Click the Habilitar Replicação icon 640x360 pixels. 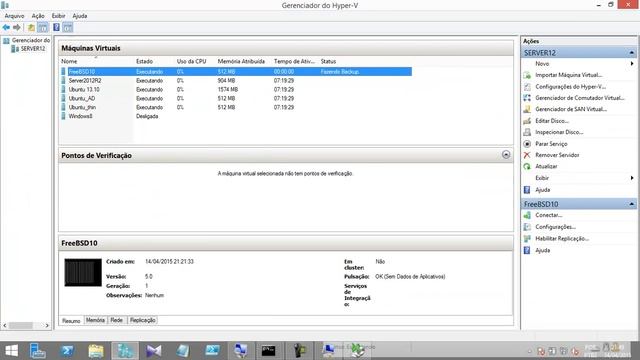click(527, 238)
